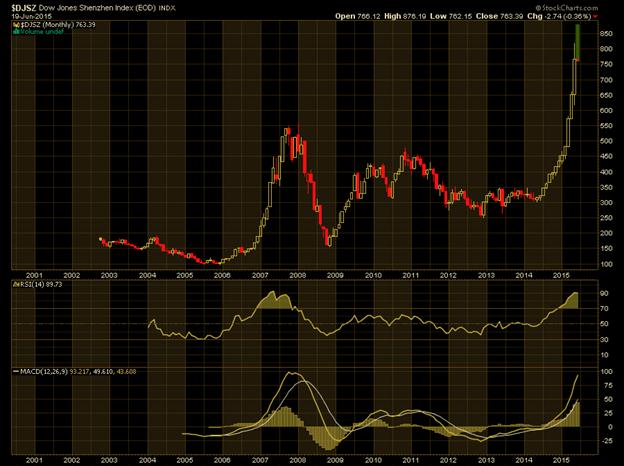
Task: Click the 250 price axis label
Action: pos(606,218)
